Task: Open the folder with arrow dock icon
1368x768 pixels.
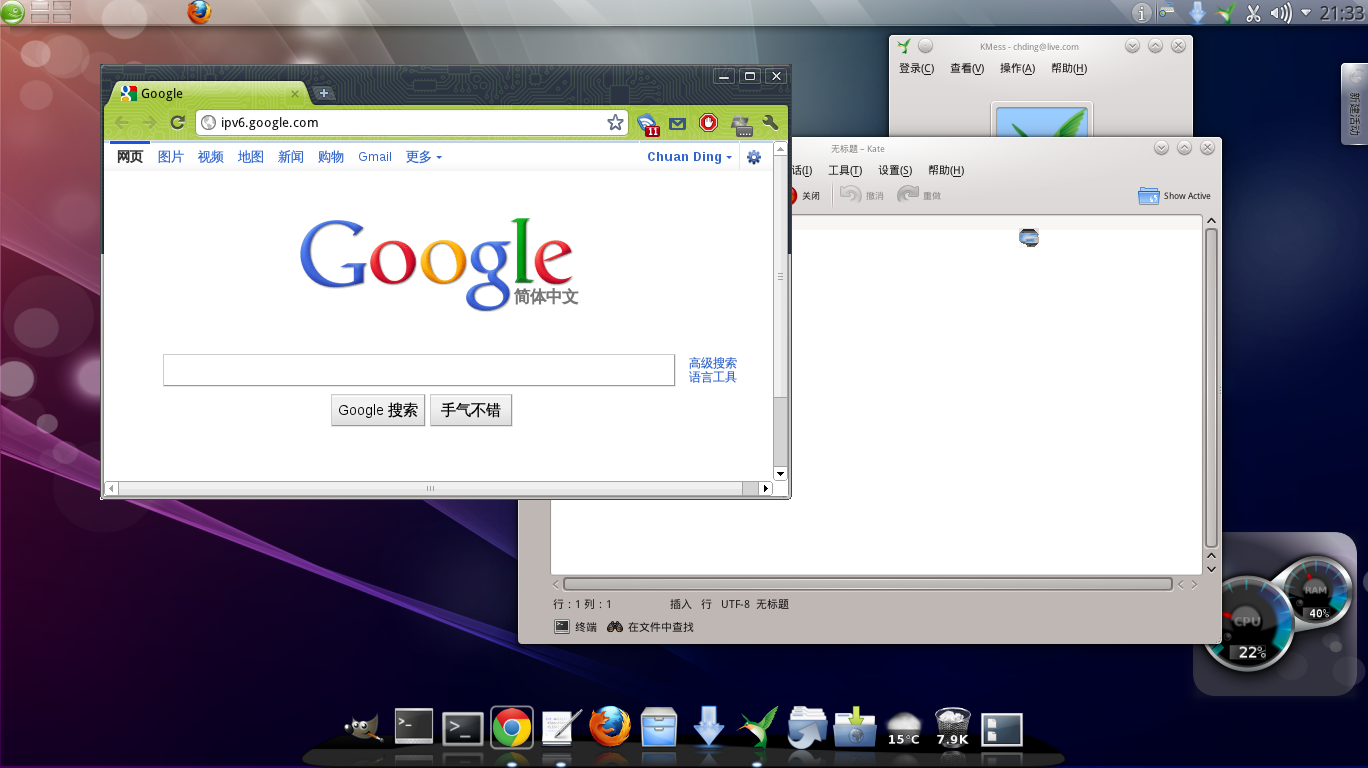Action: [806, 727]
